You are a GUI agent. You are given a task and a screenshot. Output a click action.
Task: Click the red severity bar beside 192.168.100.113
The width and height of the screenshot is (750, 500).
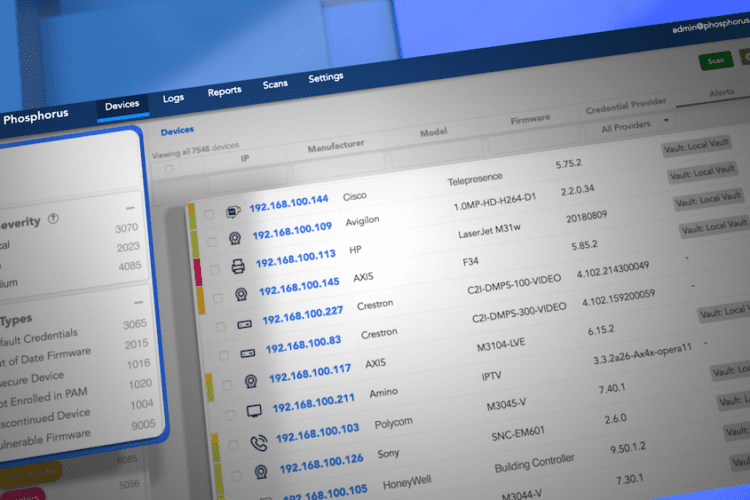197,271
